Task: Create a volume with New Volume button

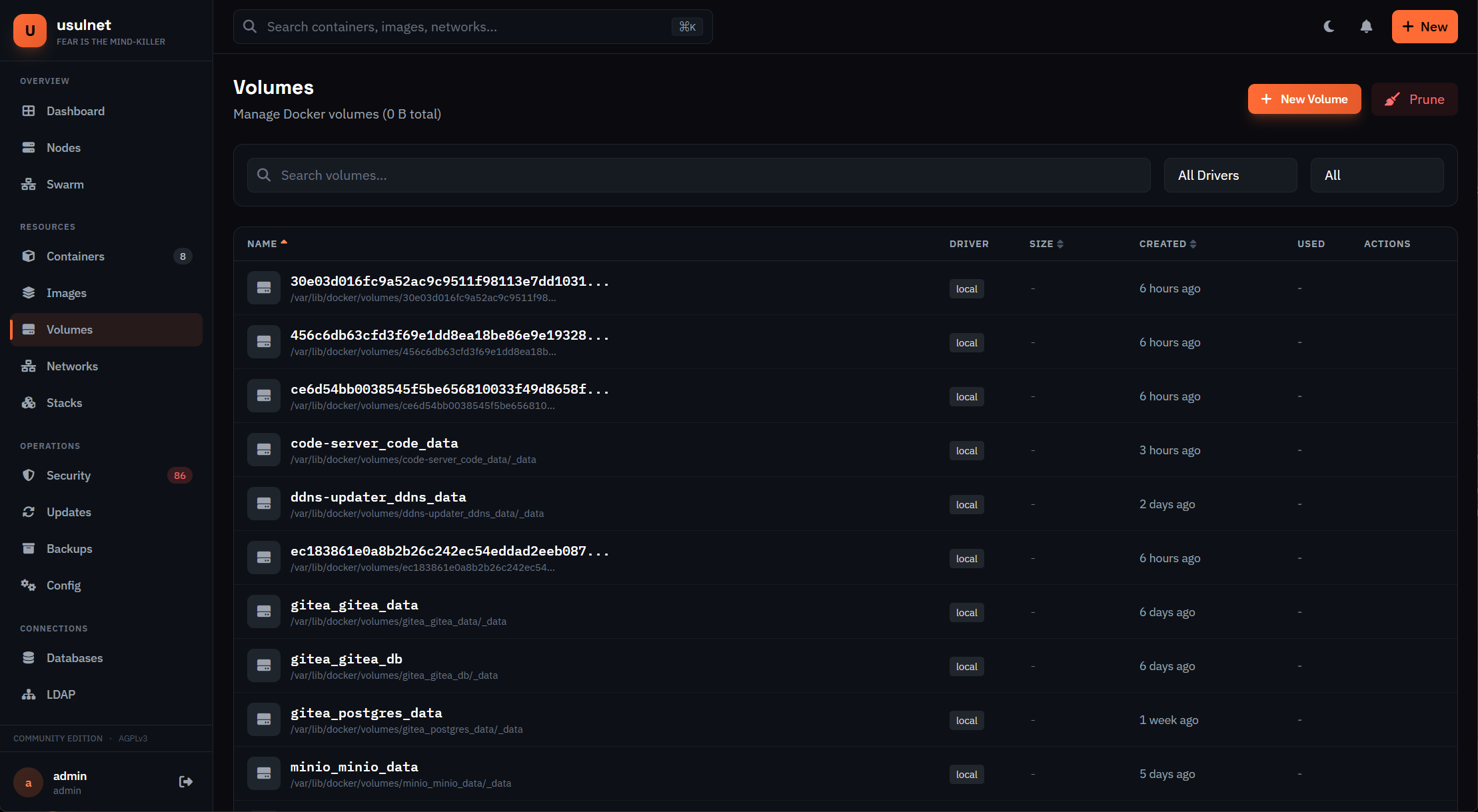Action: [x=1304, y=99]
